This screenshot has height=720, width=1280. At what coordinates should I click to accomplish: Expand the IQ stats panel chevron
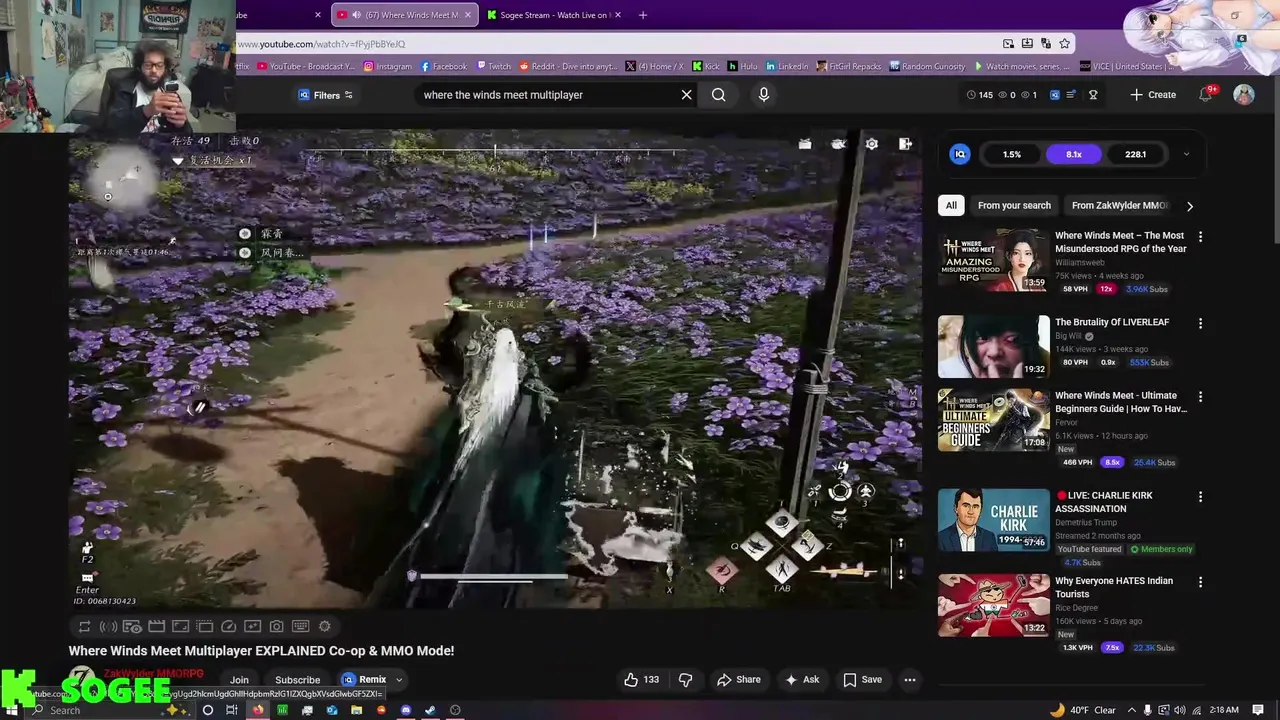click(1186, 154)
